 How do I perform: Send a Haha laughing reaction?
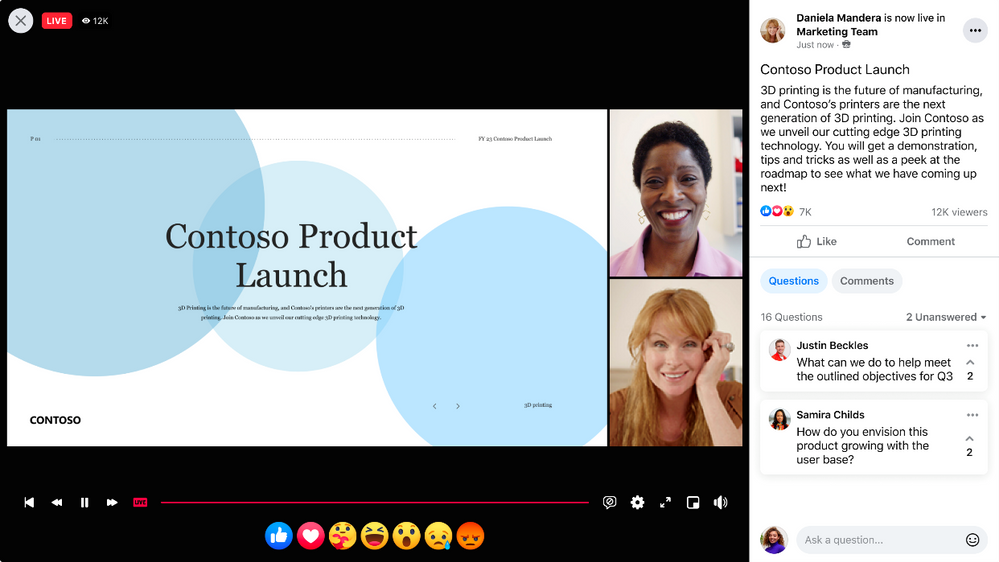pos(375,536)
